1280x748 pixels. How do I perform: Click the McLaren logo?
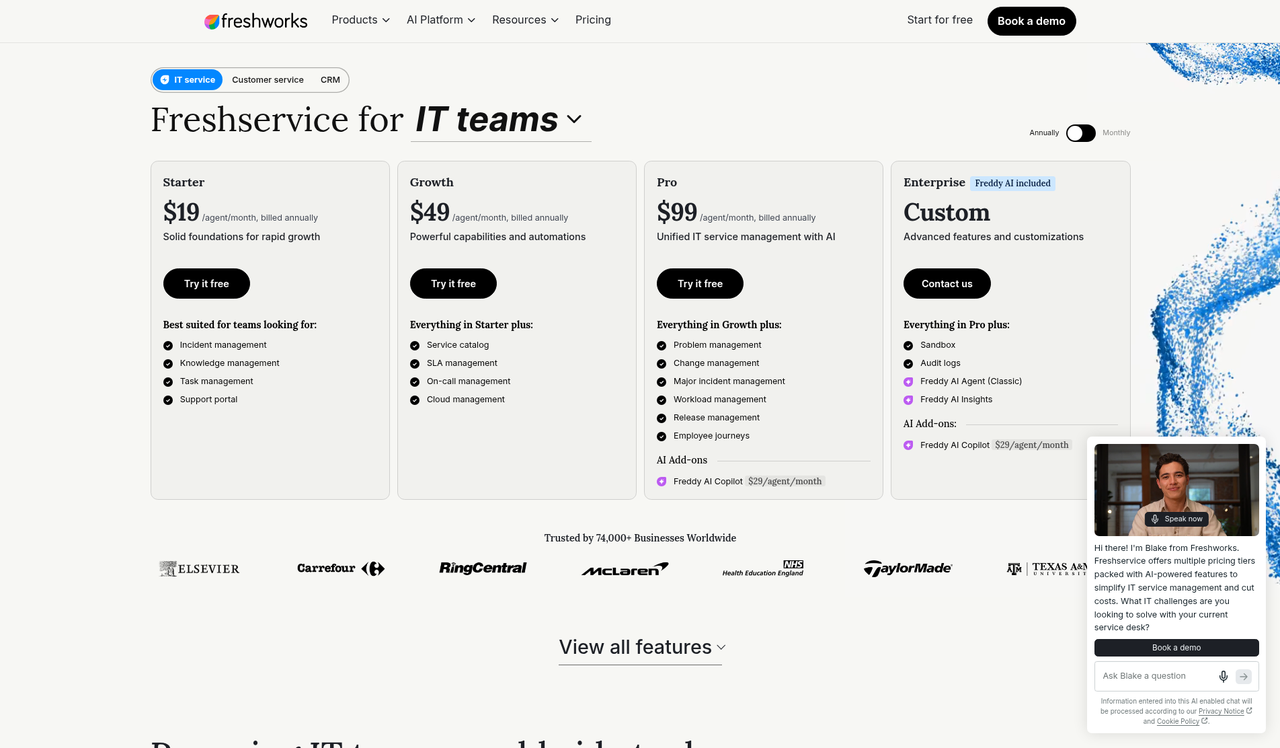pyautogui.click(x=625, y=569)
